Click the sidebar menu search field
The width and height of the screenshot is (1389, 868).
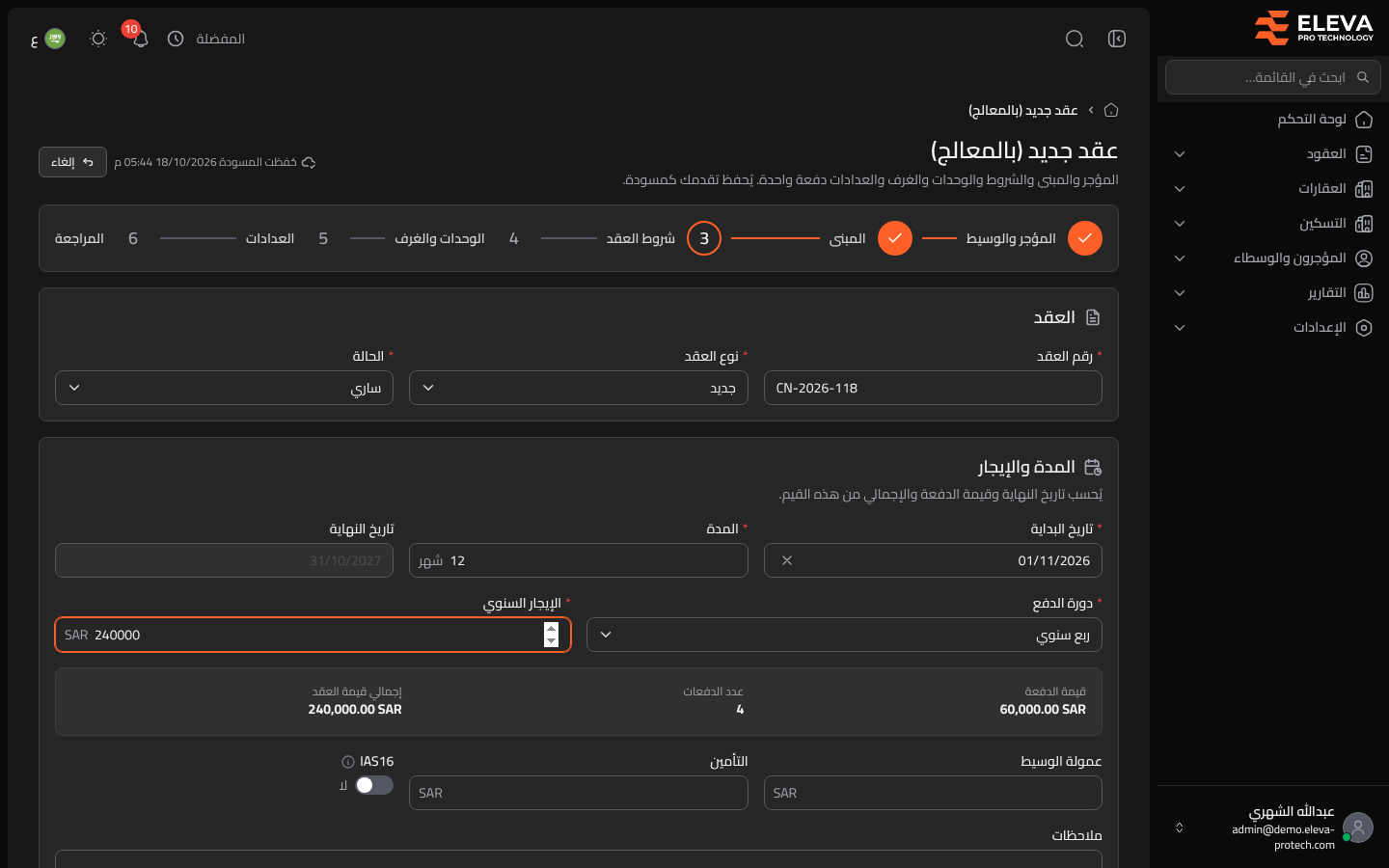pos(1273,77)
